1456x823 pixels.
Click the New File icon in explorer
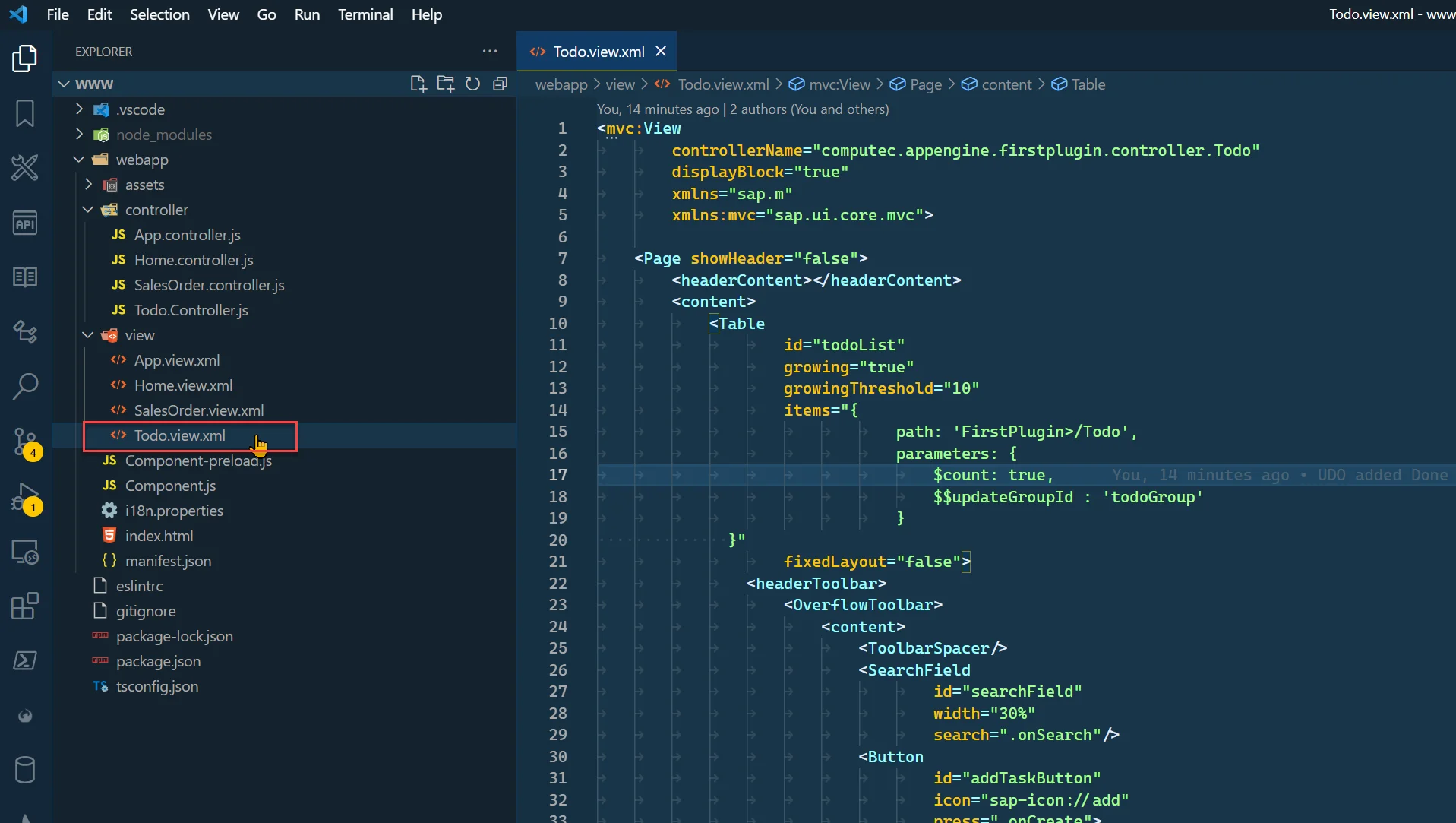coord(418,84)
